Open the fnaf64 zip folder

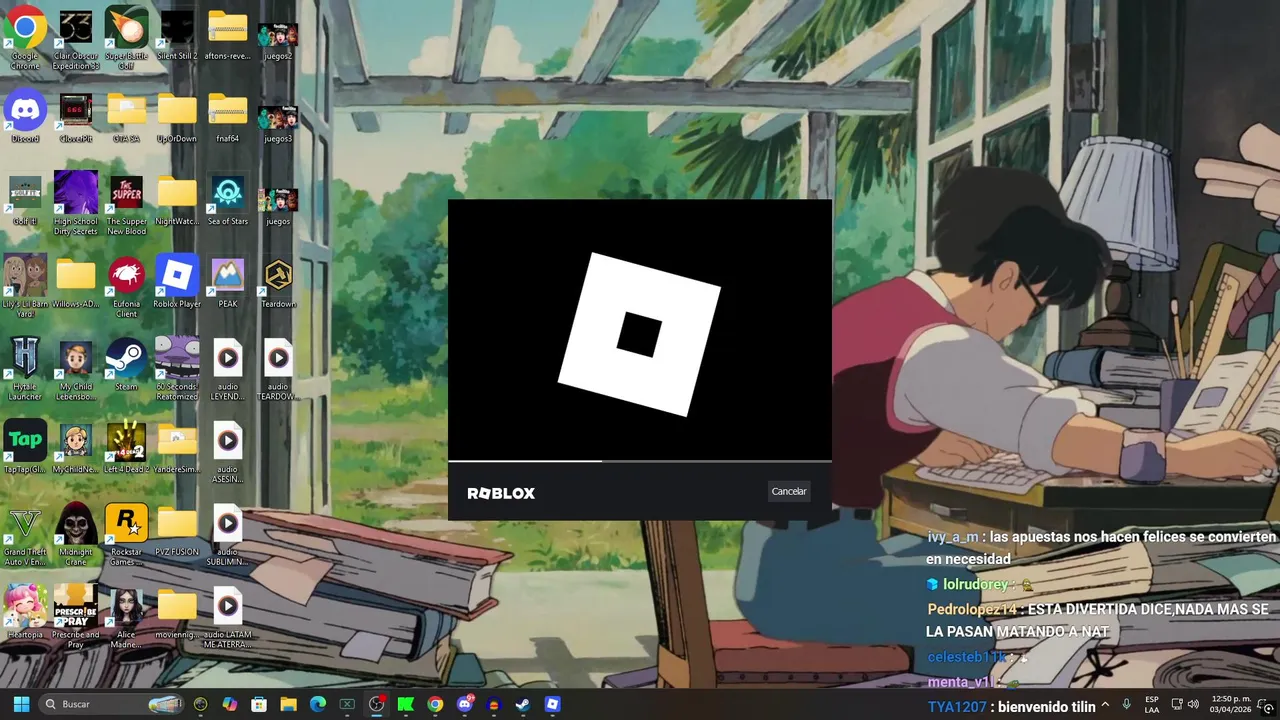(227, 117)
